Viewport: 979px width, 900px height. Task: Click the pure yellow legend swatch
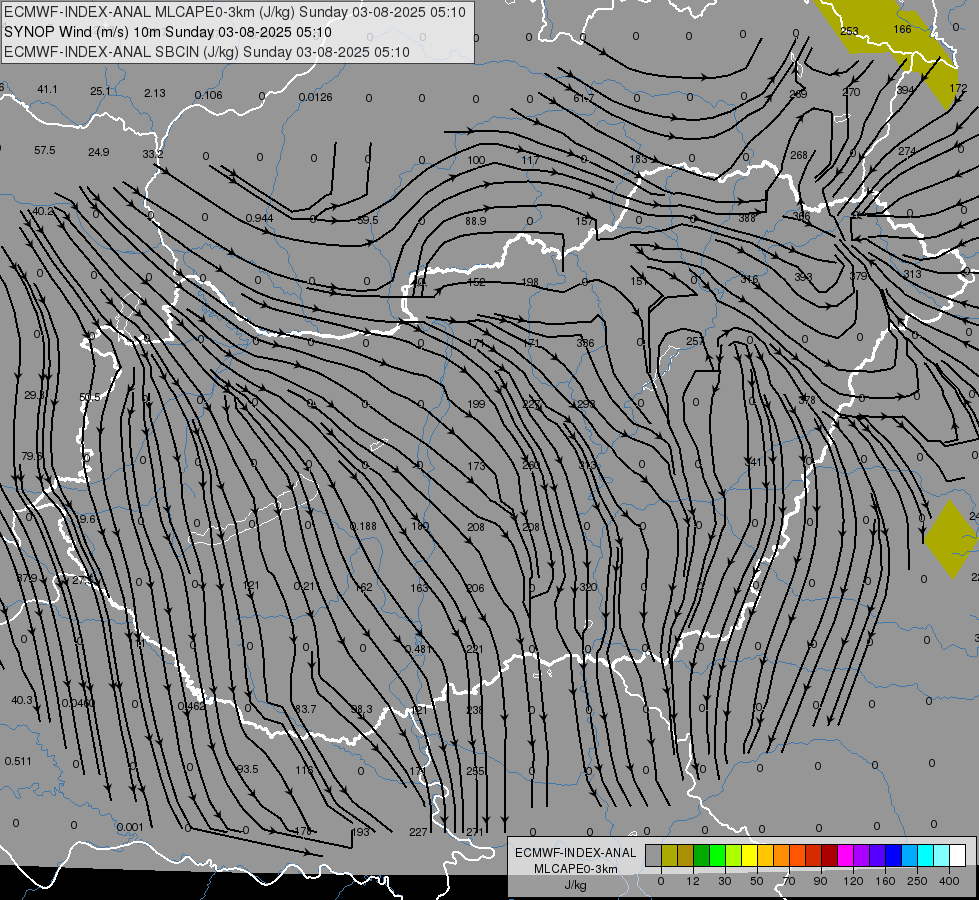coord(749,855)
